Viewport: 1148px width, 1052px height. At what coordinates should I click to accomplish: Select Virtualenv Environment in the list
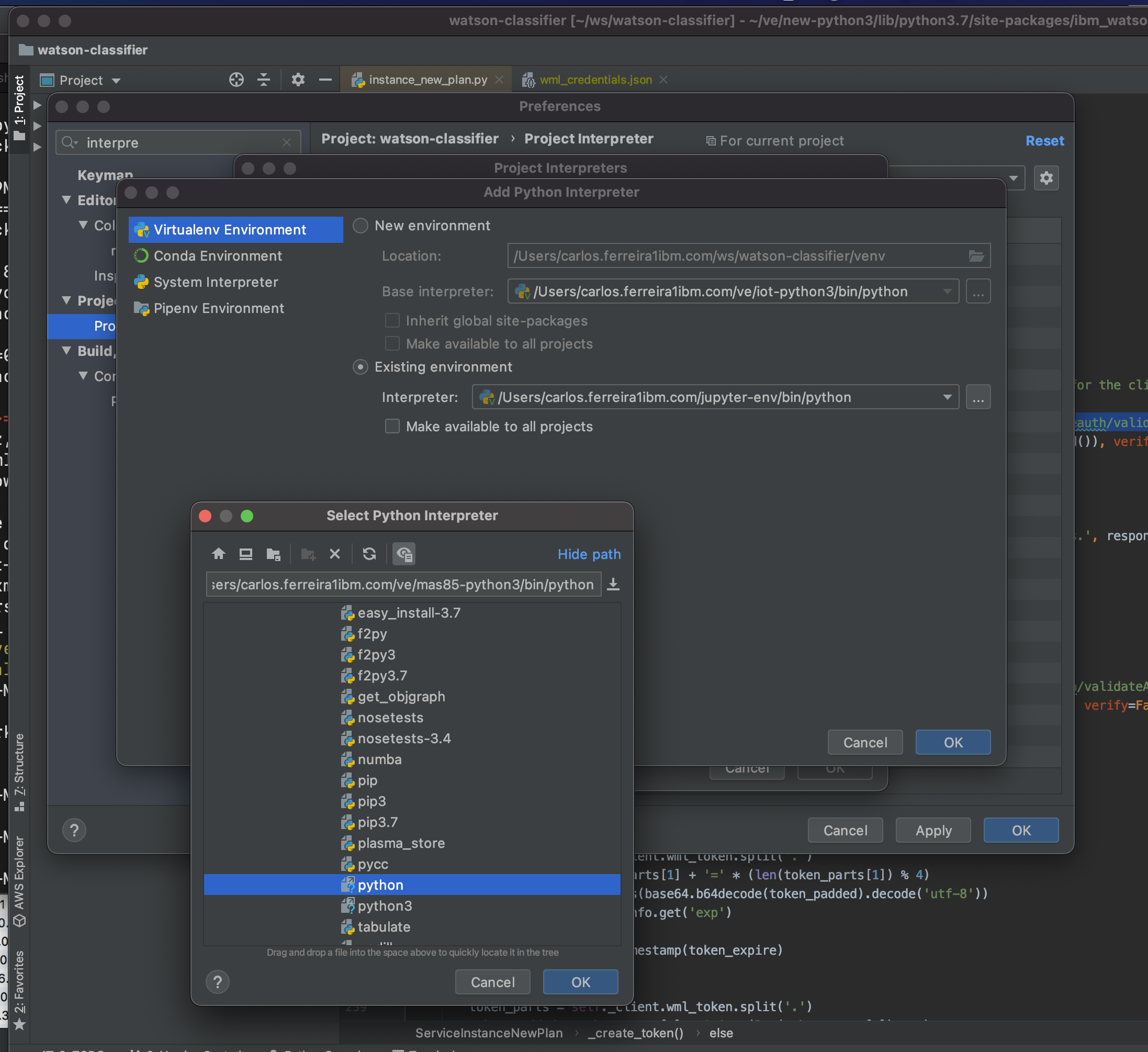click(x=236, y=230)
